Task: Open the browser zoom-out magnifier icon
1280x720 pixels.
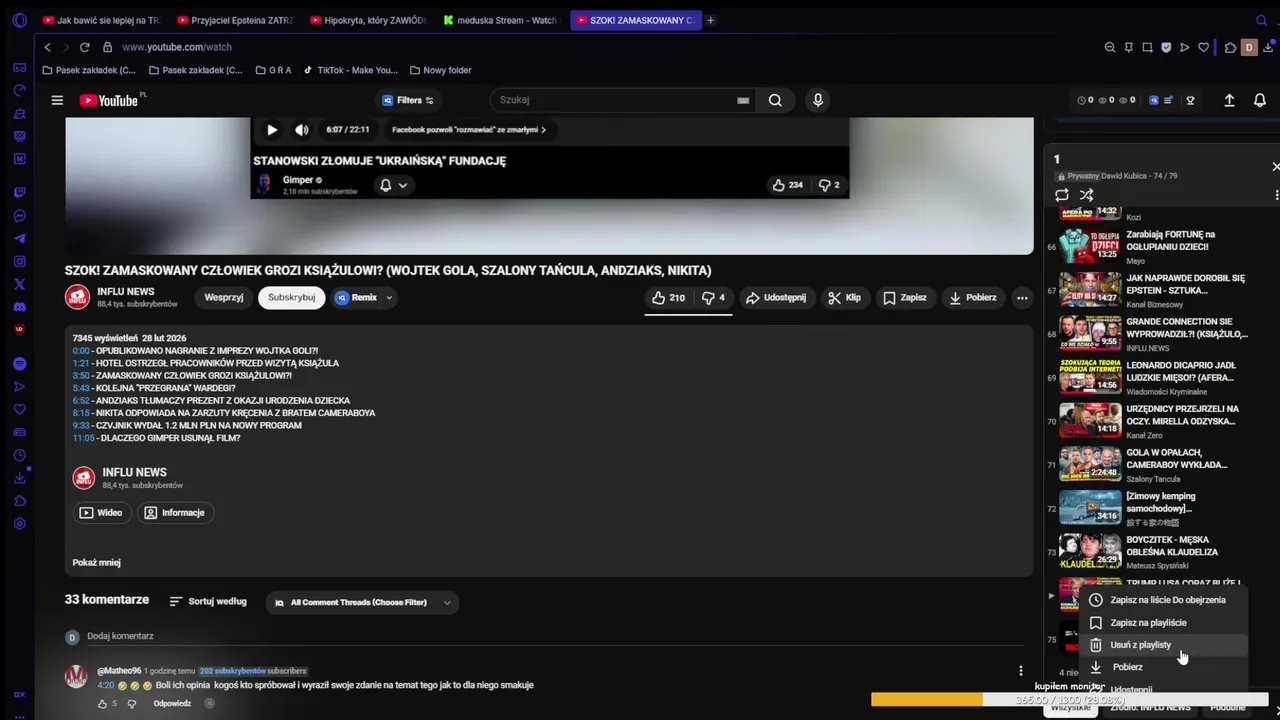Action: [x=1110, y=47]
